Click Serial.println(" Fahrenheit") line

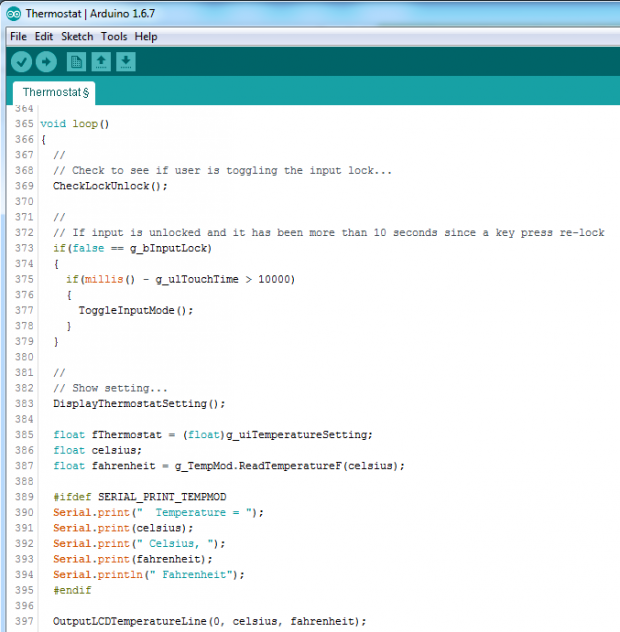[149, 575]
